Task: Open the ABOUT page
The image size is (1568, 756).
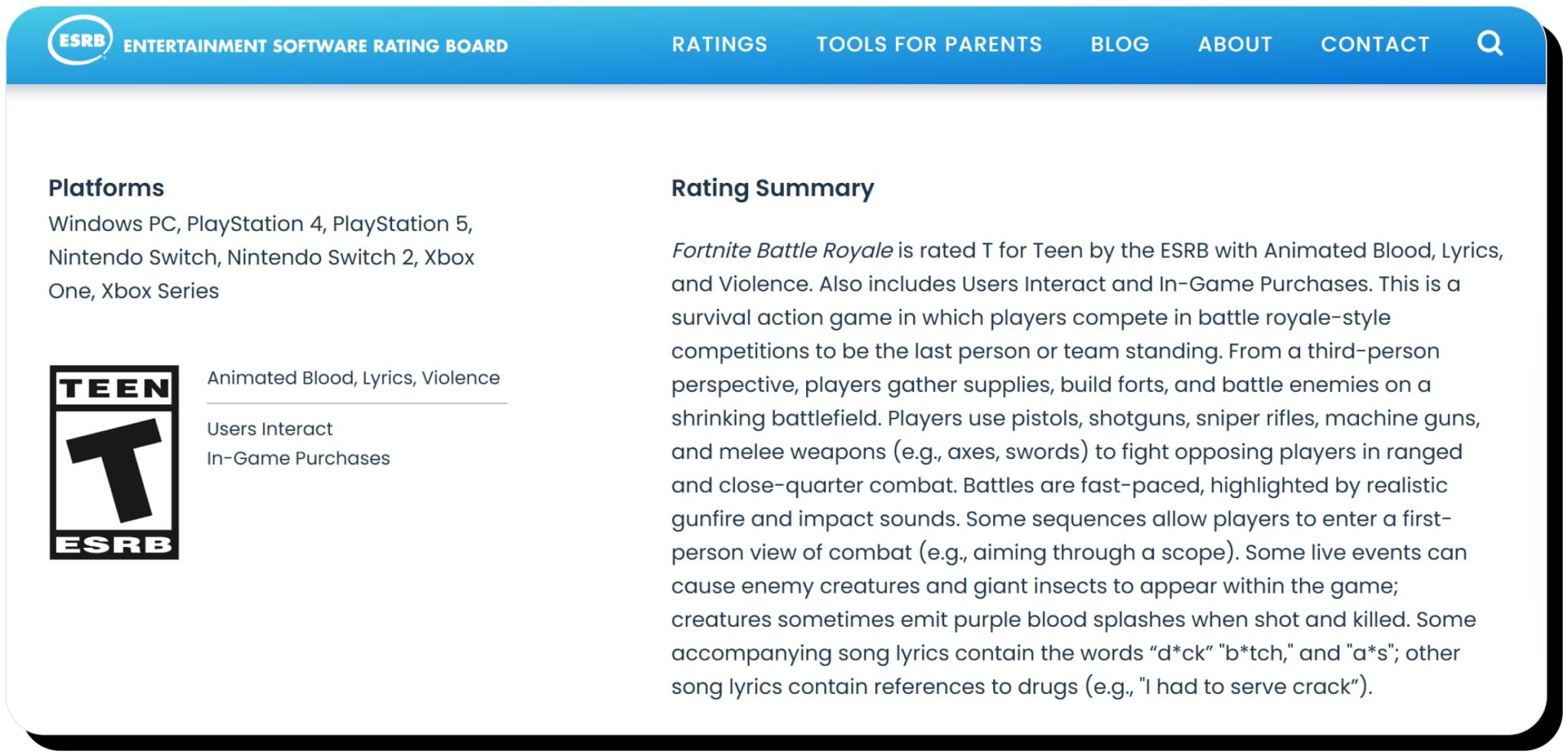Action: [x=1234, y=44]
